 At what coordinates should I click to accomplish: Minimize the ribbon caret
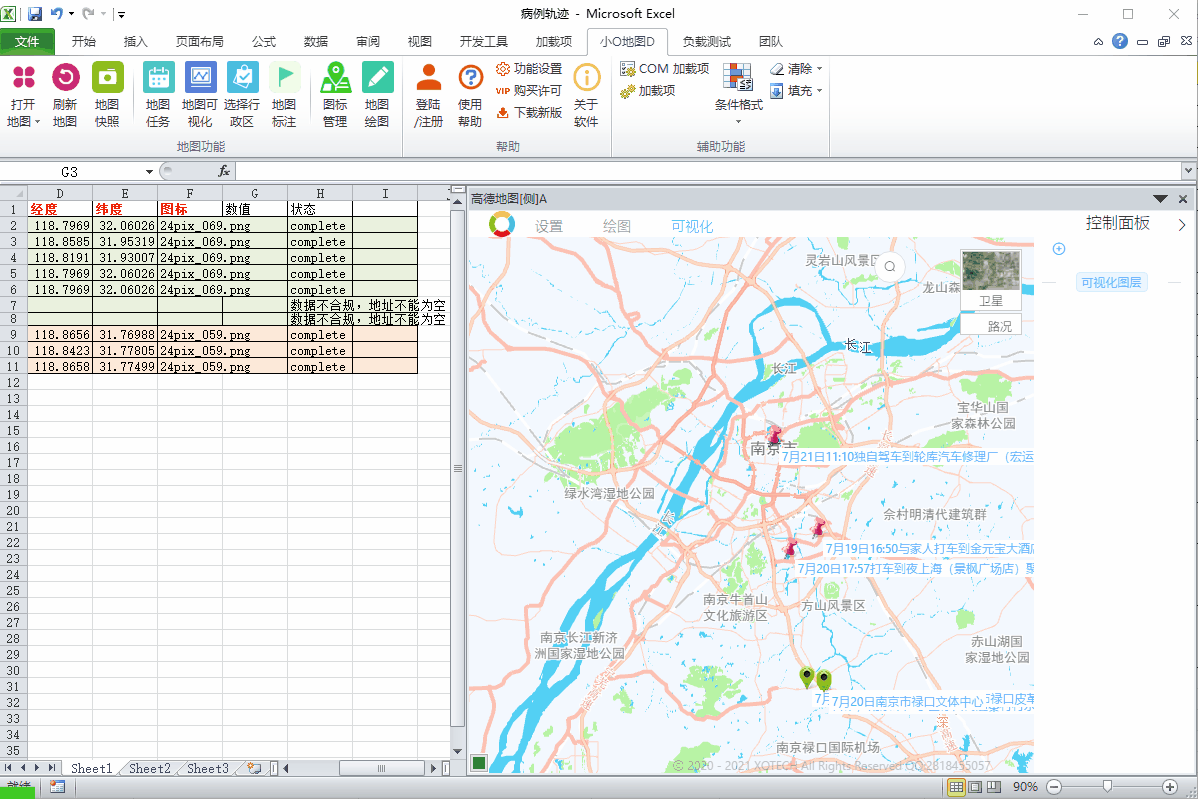(x=1098, y=42)
